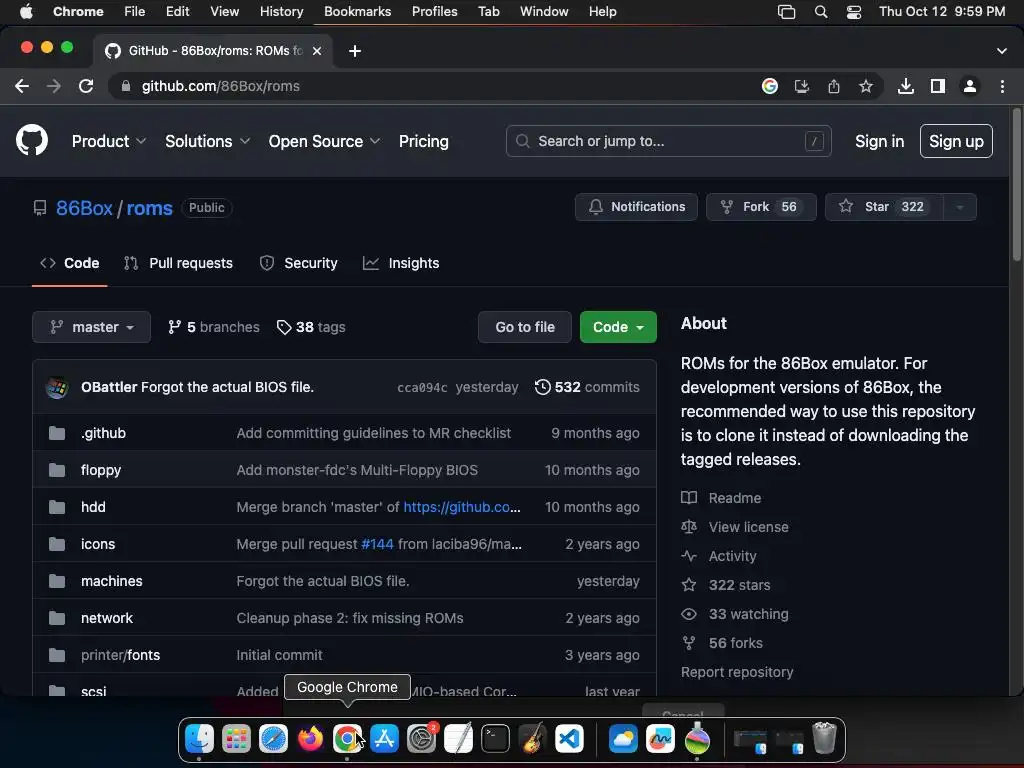The image size is (1024, 768).
Task: Open Control Center in menu bar
Action: point(854,12)
